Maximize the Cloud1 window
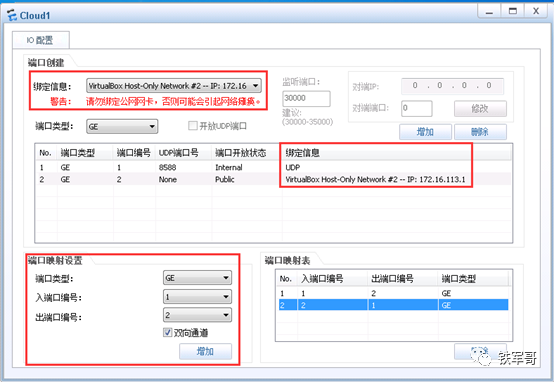Viewport: 554px width, 382px height. (512, 12)
